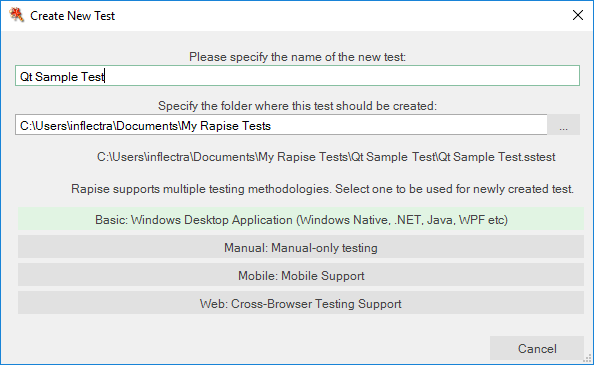Viewport: 594px width, 365px height.
Task: Click the full .sstest path preview text
Action: [326, 157]
